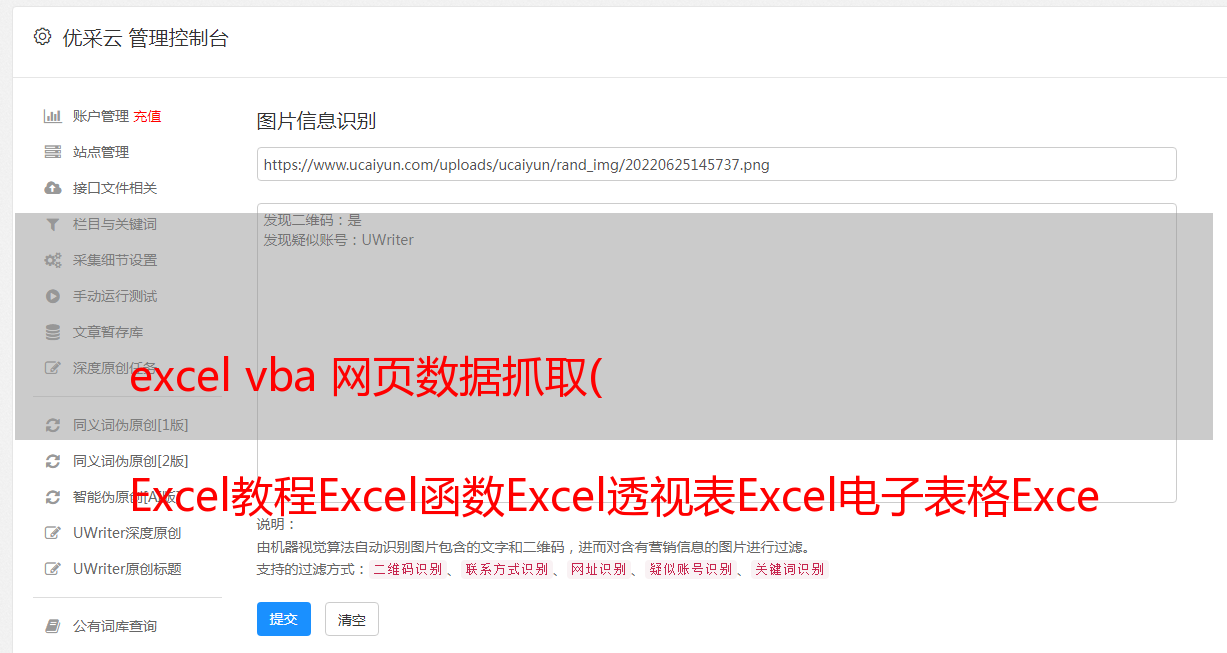Click the gears icon for 采集细节设置
This screenshot has width=1227, height=653.
pos(53,260)
